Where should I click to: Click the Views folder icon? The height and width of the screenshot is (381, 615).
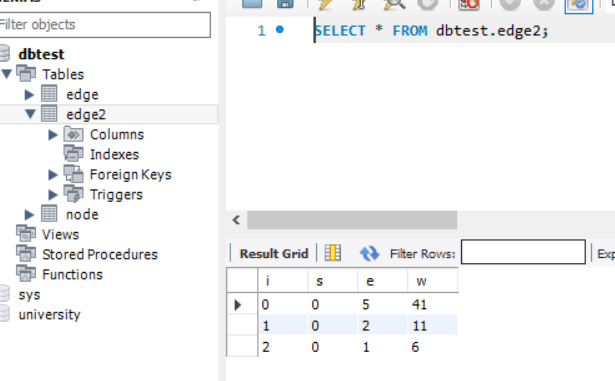[x=26, y=234]
